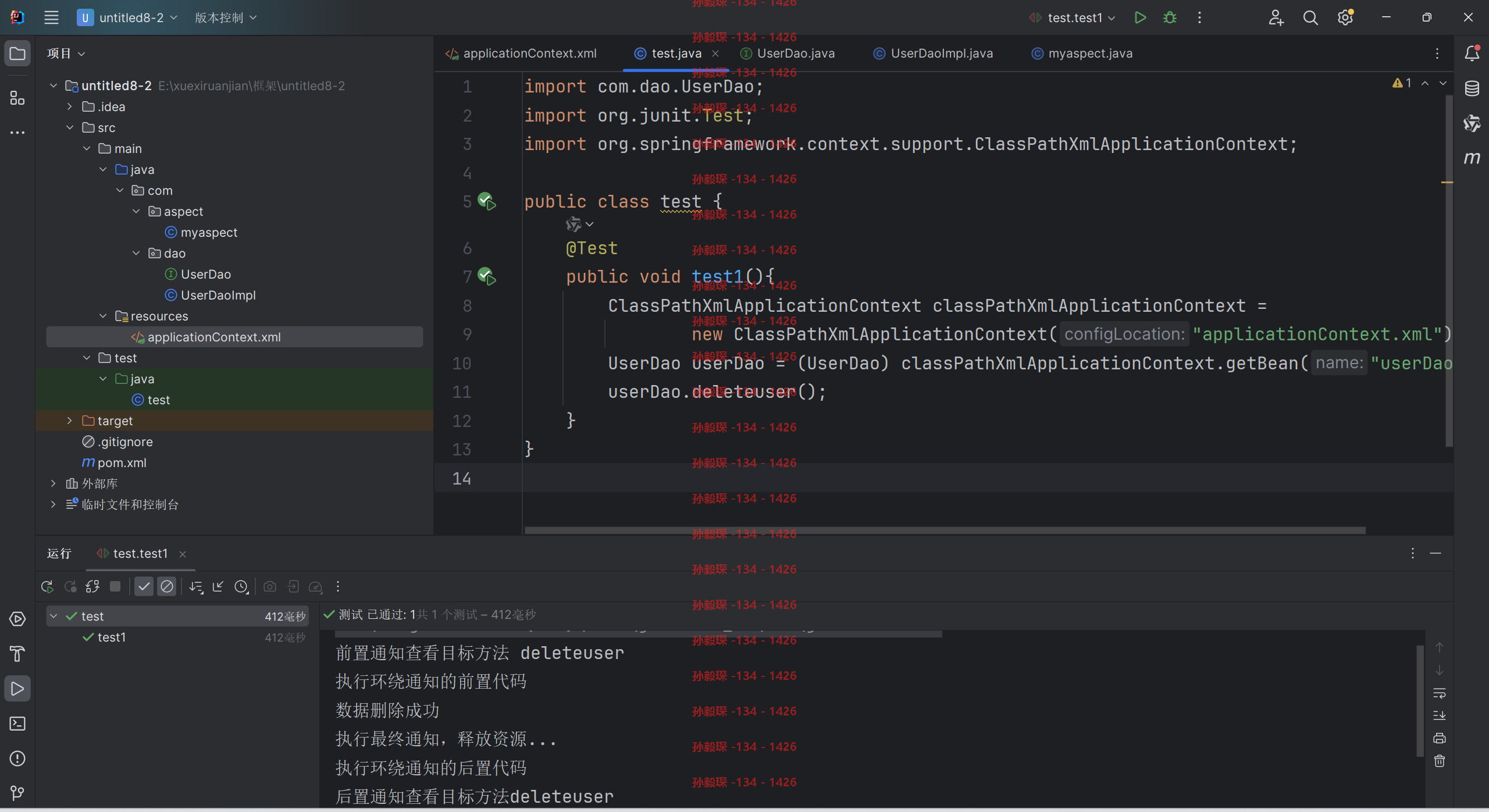Image resolution: width=1489 pixels, height=812 pixels.
Task: Close the test.java tab
Action: point(715,54)
